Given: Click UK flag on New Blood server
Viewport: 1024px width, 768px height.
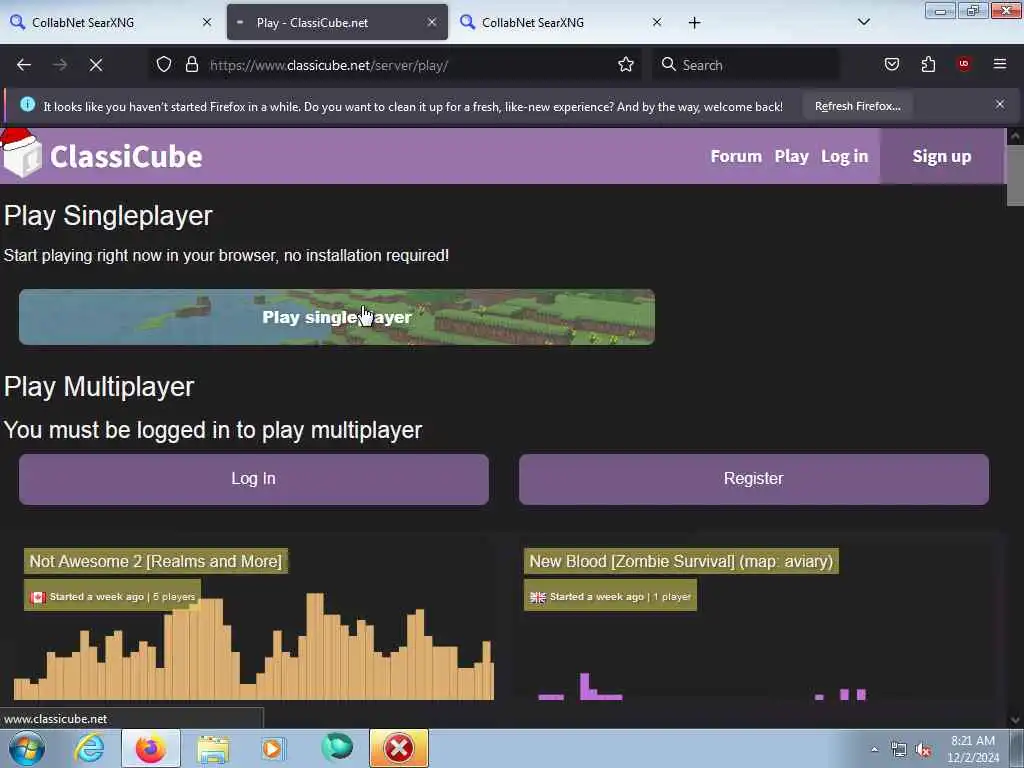Looking at the screenshot, I should coord(537,597).
